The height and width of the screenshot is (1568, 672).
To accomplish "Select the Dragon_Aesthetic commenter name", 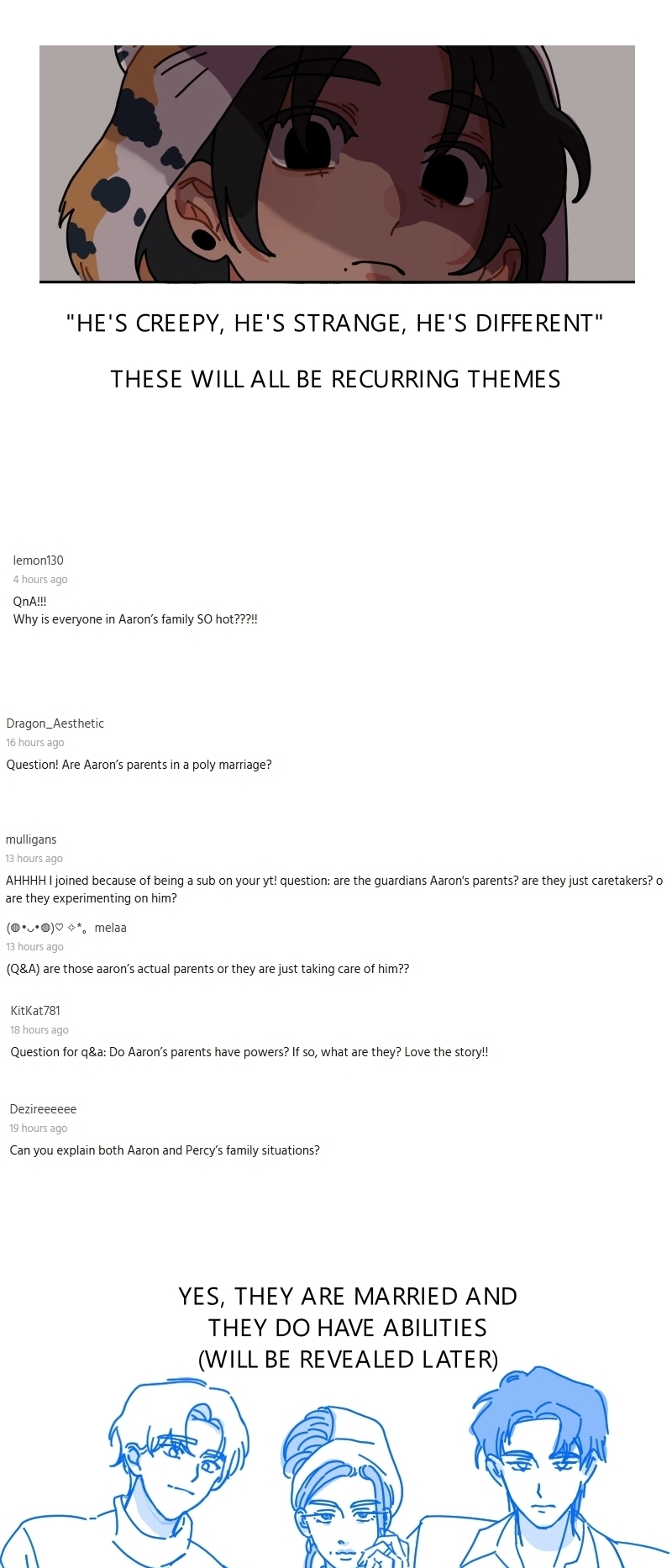I will 55,723.
